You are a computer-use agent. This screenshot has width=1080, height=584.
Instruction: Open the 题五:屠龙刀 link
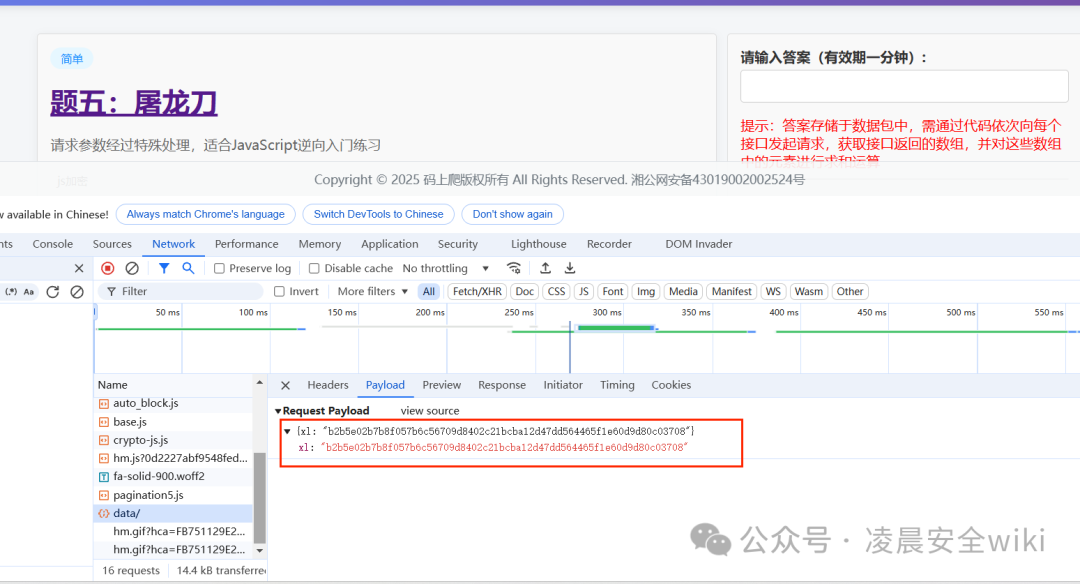point(134,103)
